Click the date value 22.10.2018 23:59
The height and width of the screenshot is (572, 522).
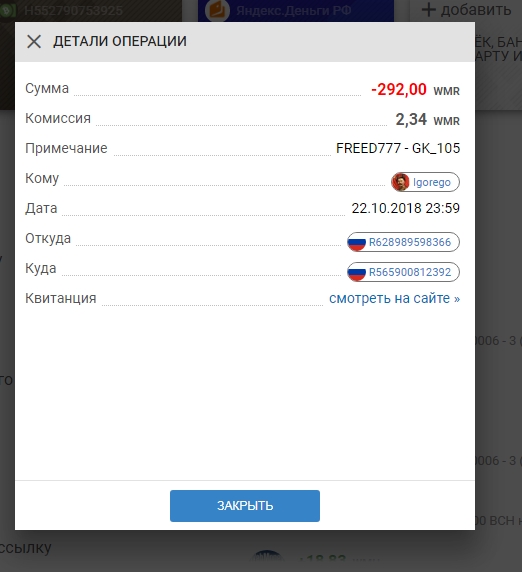tap(406, 208)
